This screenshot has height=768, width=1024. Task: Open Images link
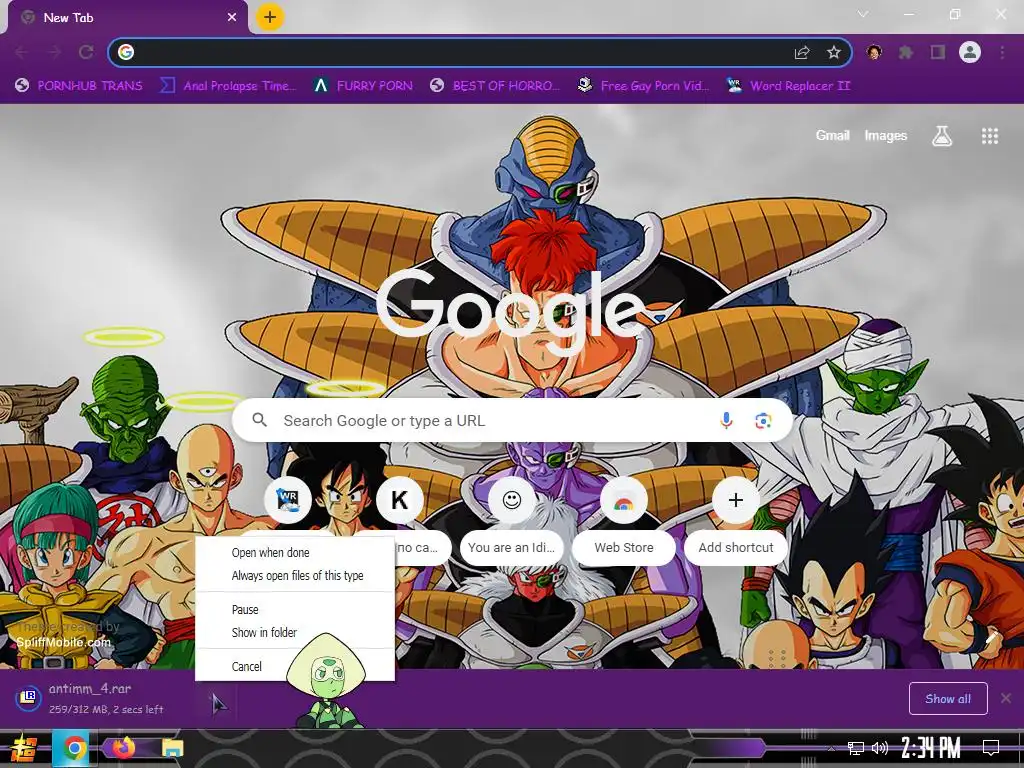tap(886, 135)
